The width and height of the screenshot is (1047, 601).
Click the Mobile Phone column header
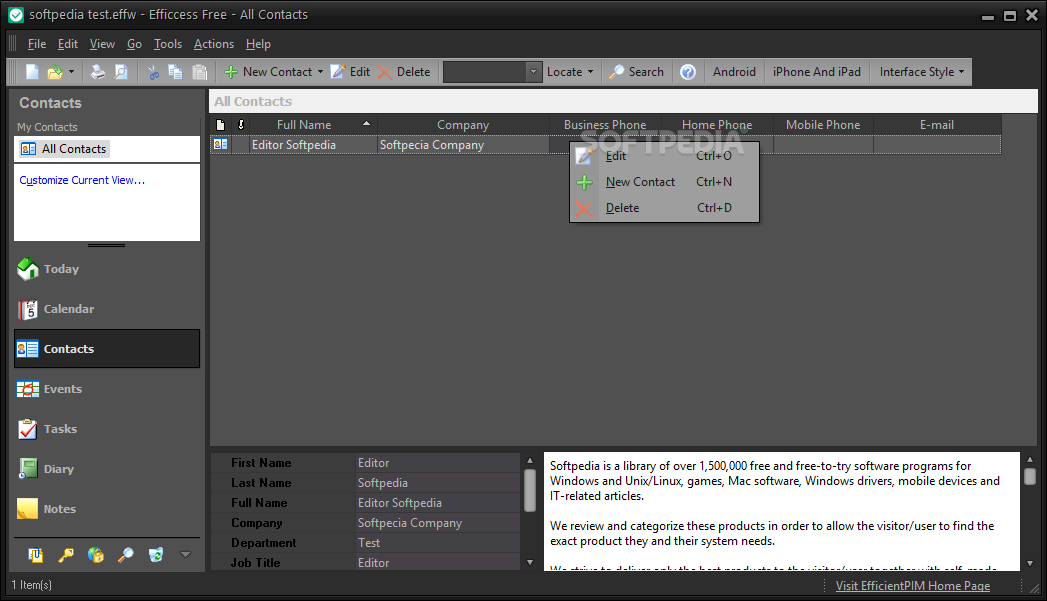[823, 125]
